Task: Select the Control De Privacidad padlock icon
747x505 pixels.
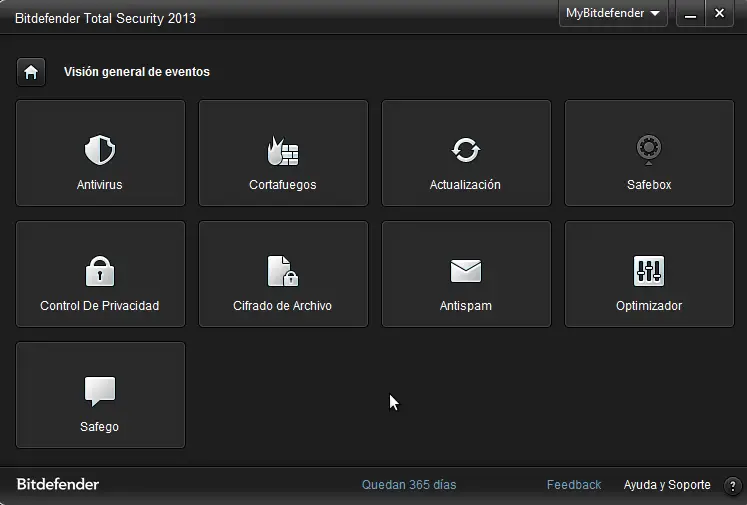Action: click(x=100, y=271)
